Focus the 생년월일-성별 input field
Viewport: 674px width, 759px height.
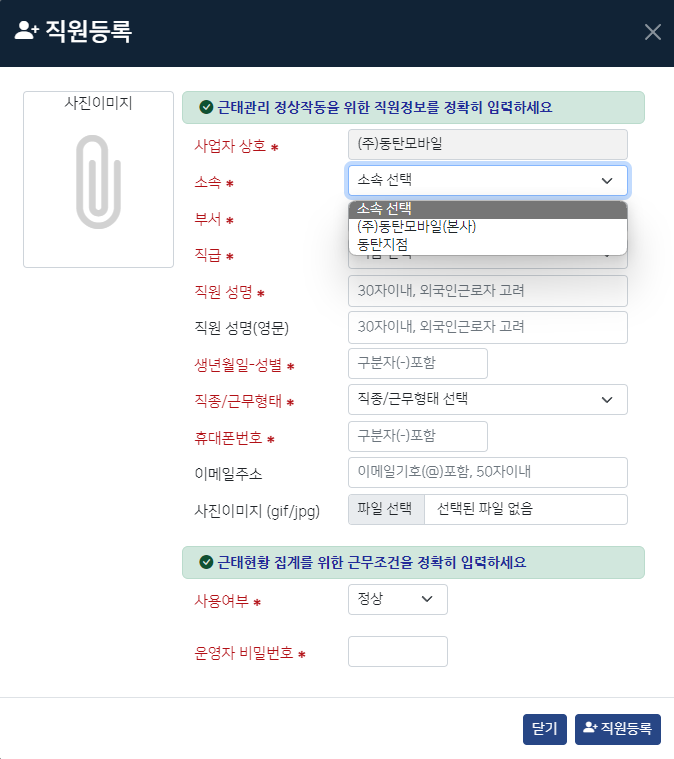417,363
